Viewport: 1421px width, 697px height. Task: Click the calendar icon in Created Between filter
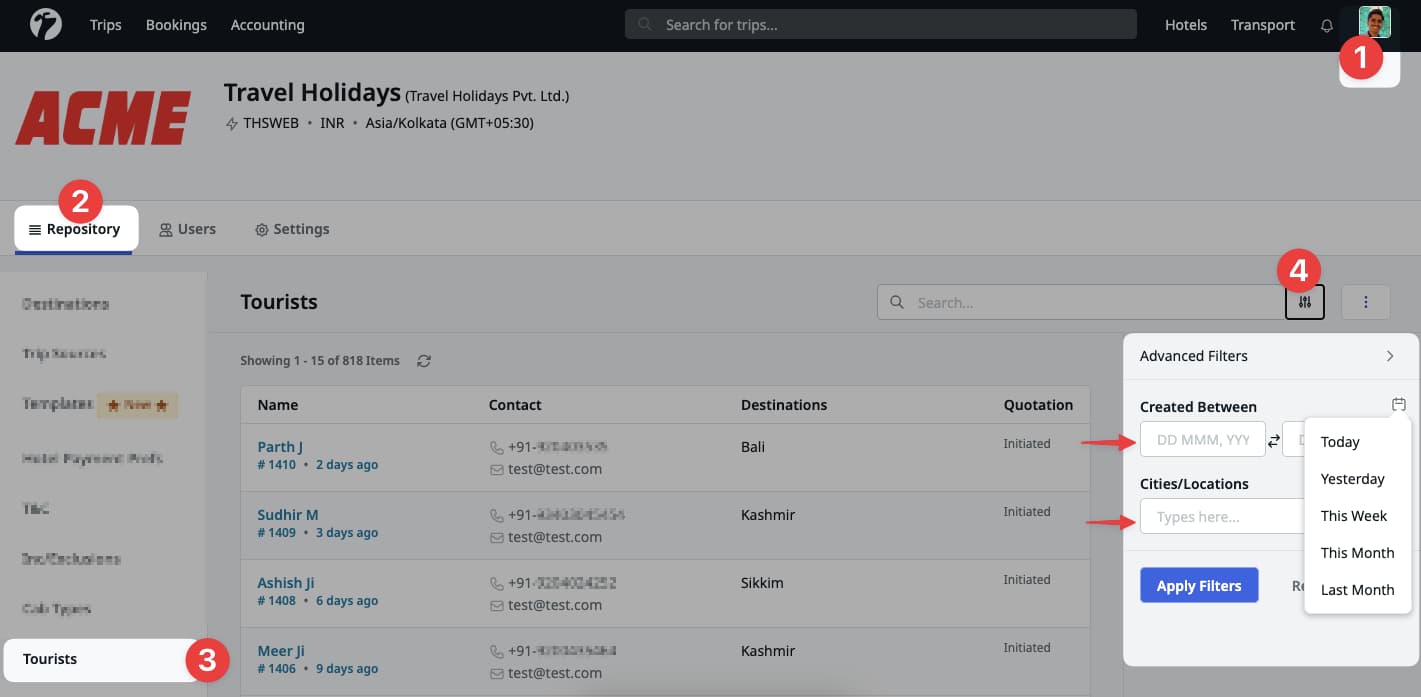pyautogui.click(x=1399, y=404)
